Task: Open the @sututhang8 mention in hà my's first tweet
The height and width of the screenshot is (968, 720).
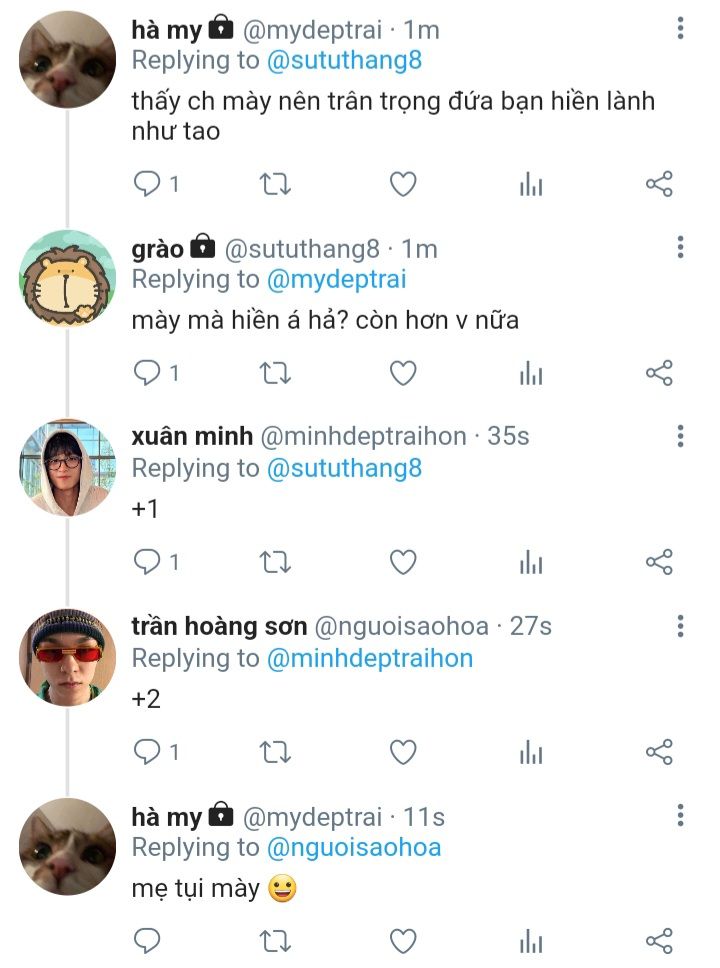Action: (x=344, y=60)
